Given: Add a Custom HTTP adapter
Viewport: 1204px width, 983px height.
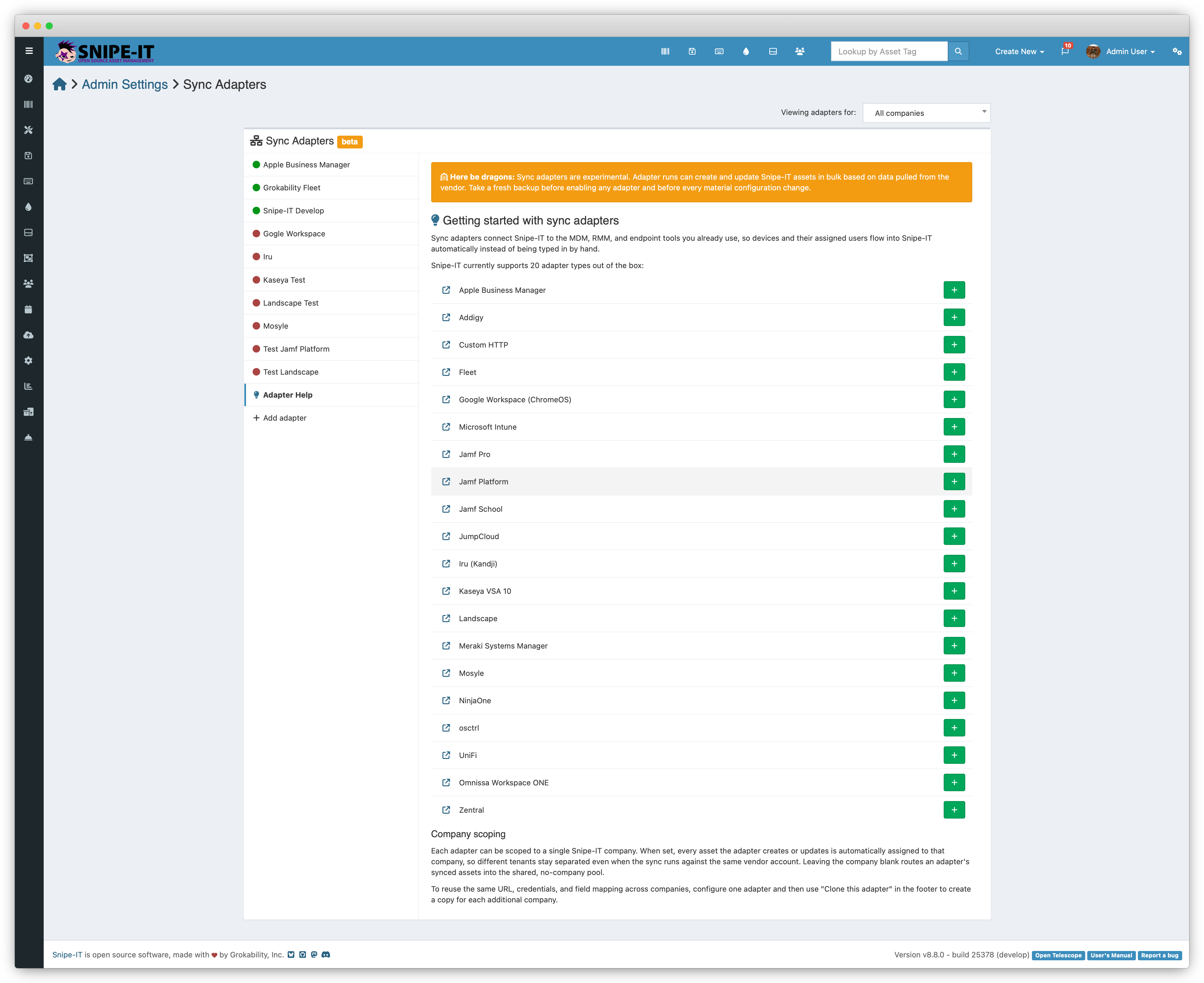Looking at the screenshot, I should [954, 345].
